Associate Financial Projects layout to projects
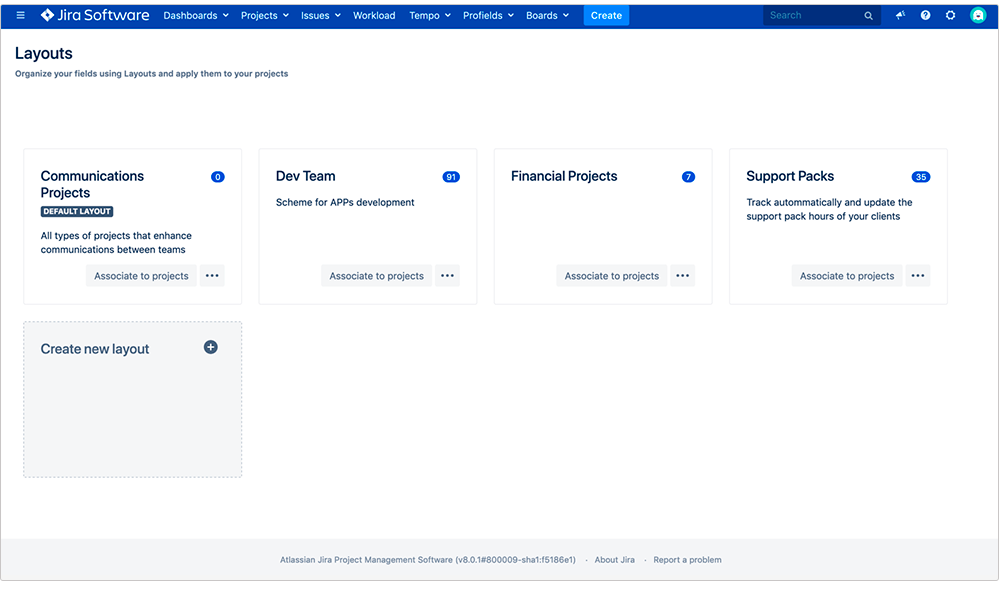The height and width of the screenshot is (597, 999). [611, 275]
